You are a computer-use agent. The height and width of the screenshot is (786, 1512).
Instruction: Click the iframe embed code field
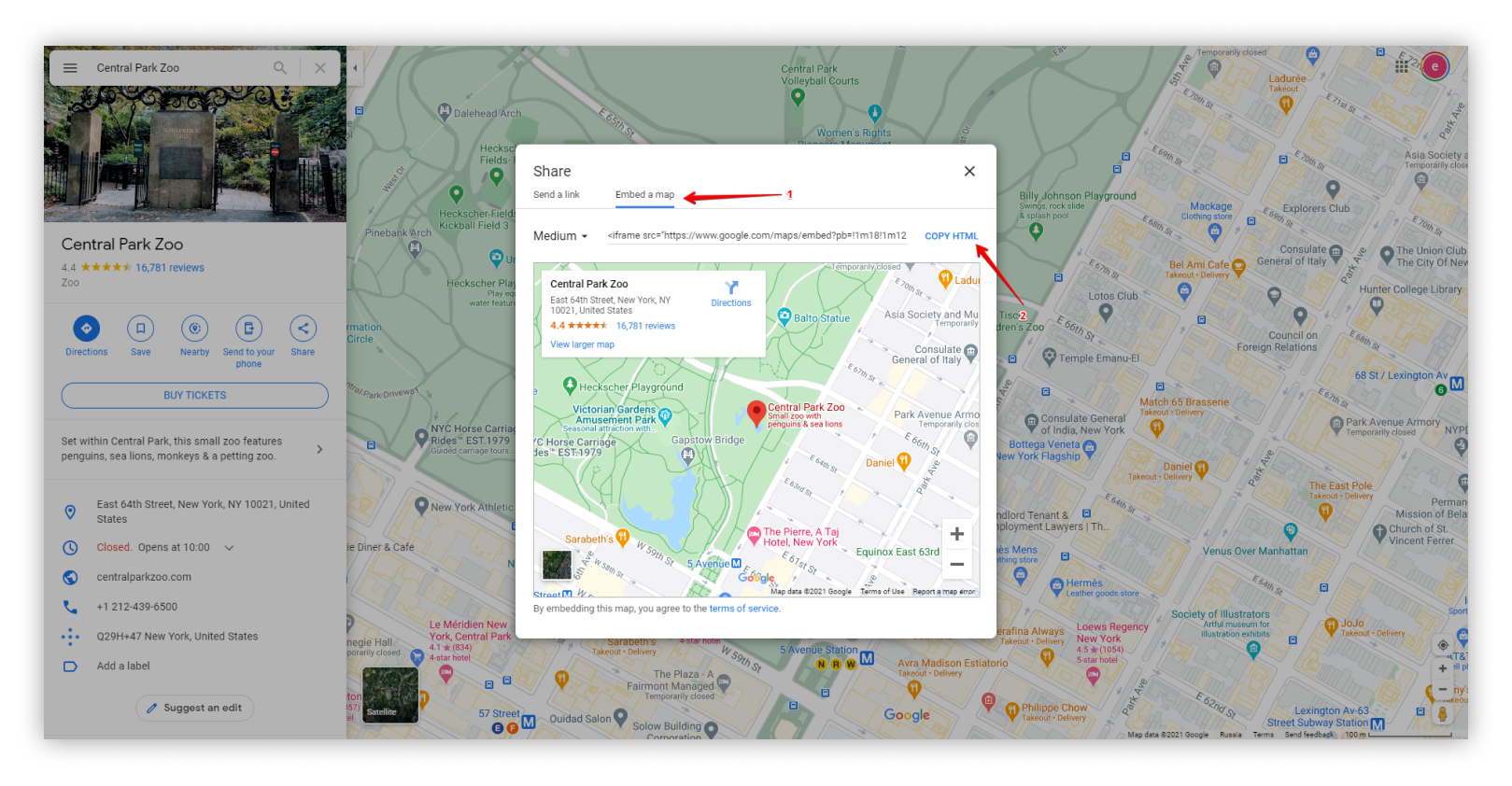[757, 236]
